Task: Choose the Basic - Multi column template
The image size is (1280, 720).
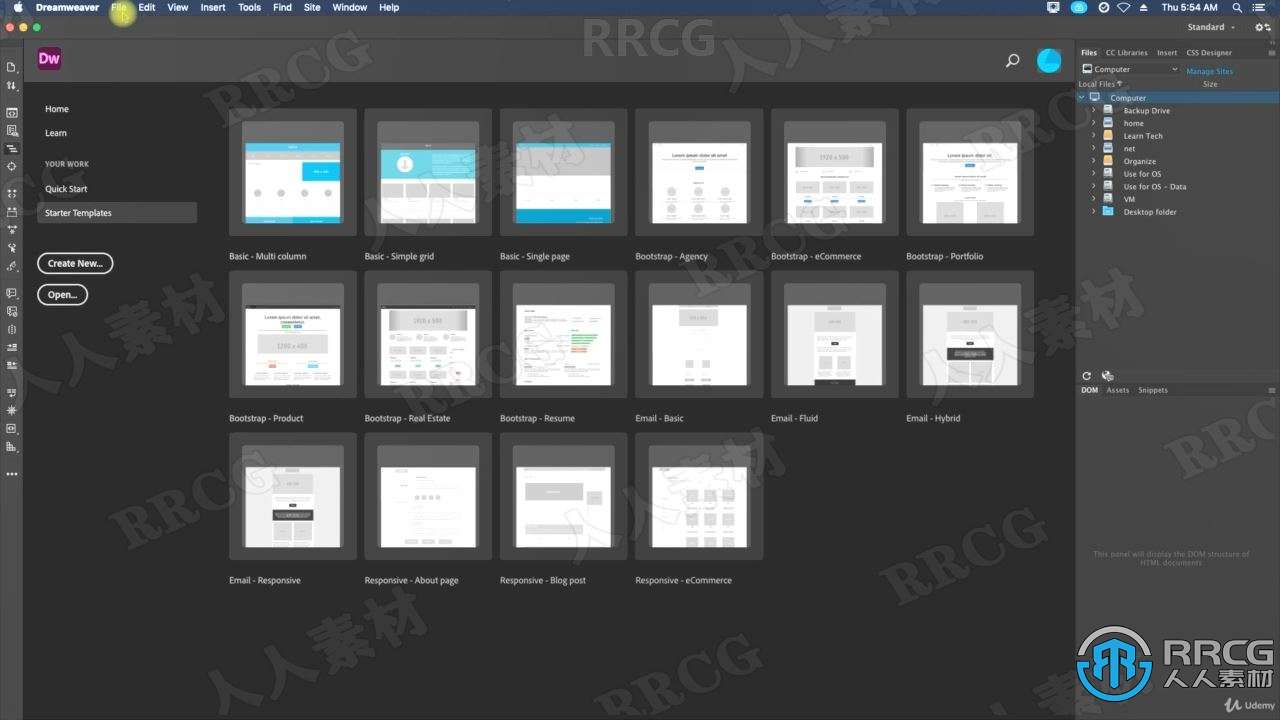Action: click(x=292, y=172)
